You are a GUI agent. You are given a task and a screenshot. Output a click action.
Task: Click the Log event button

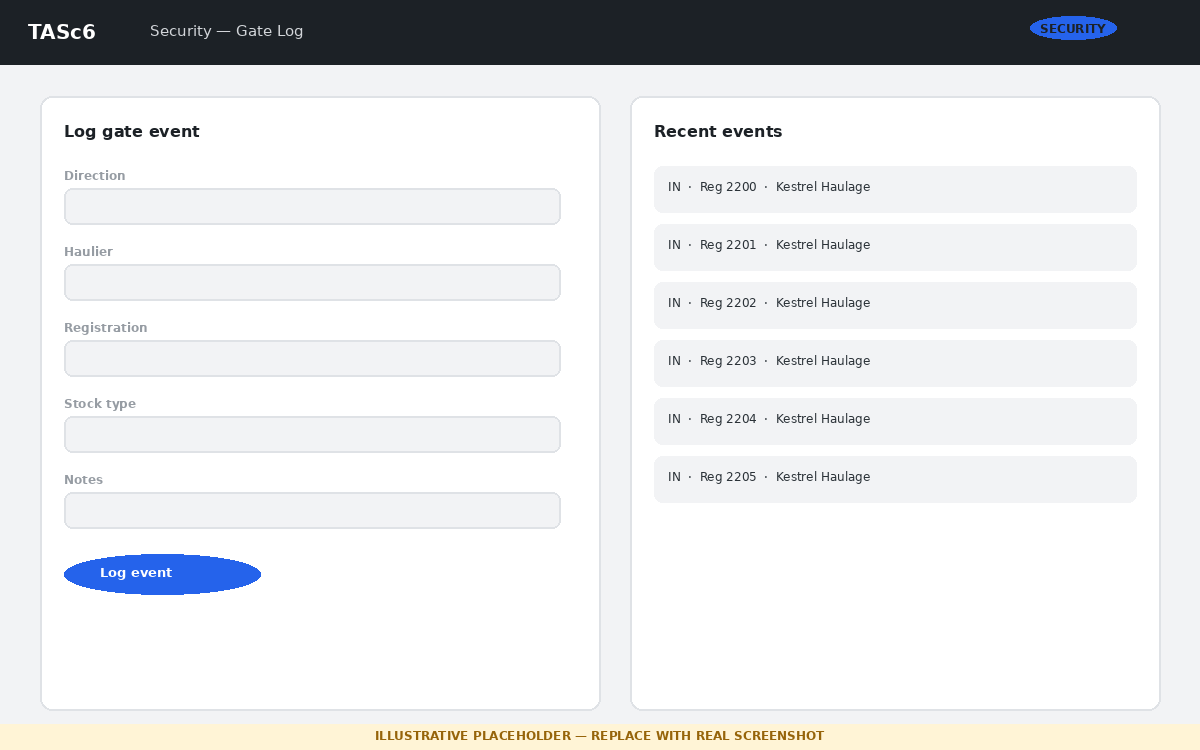coord(162,574)
